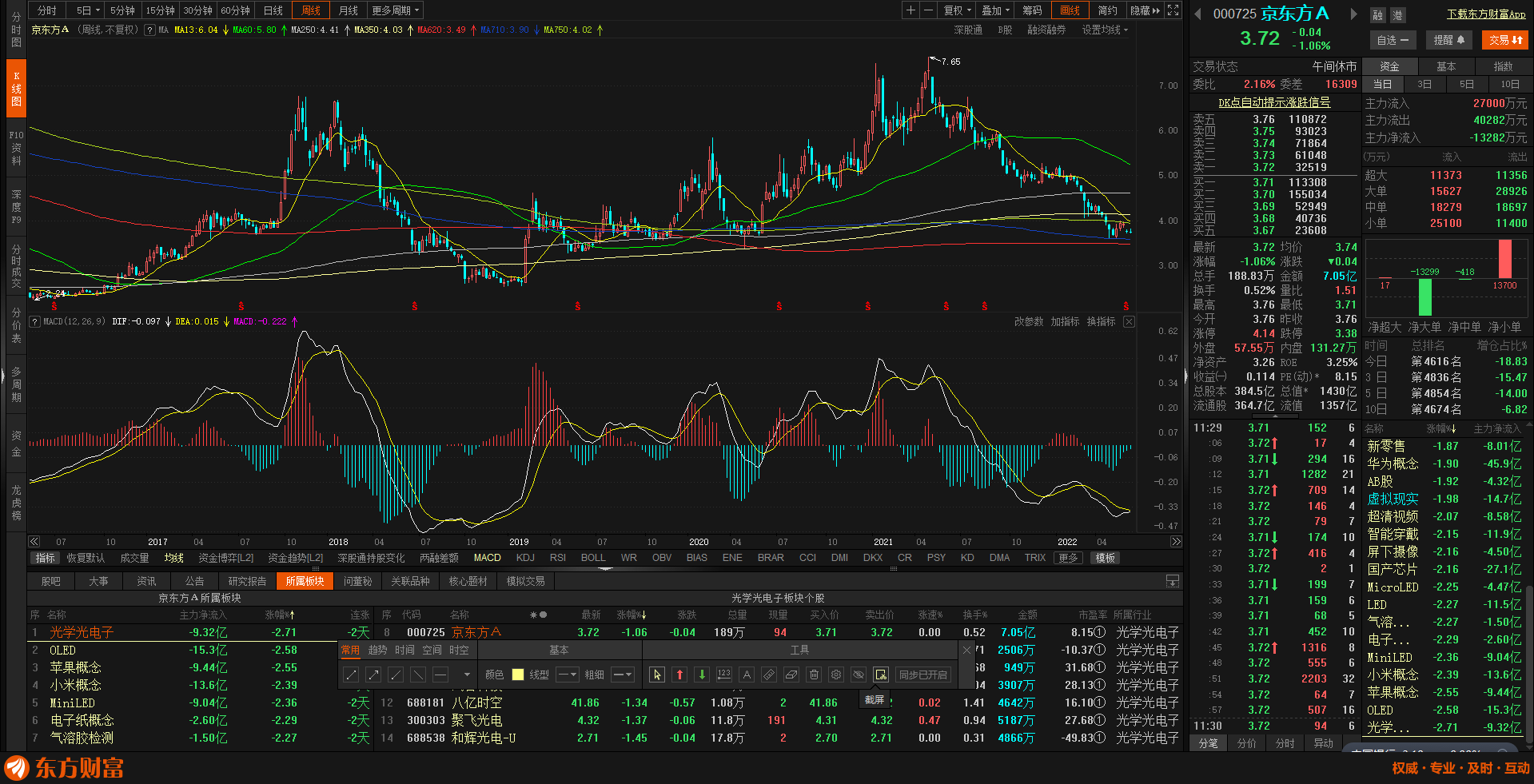Click 分时图 in left sidebar

point(16,30)
